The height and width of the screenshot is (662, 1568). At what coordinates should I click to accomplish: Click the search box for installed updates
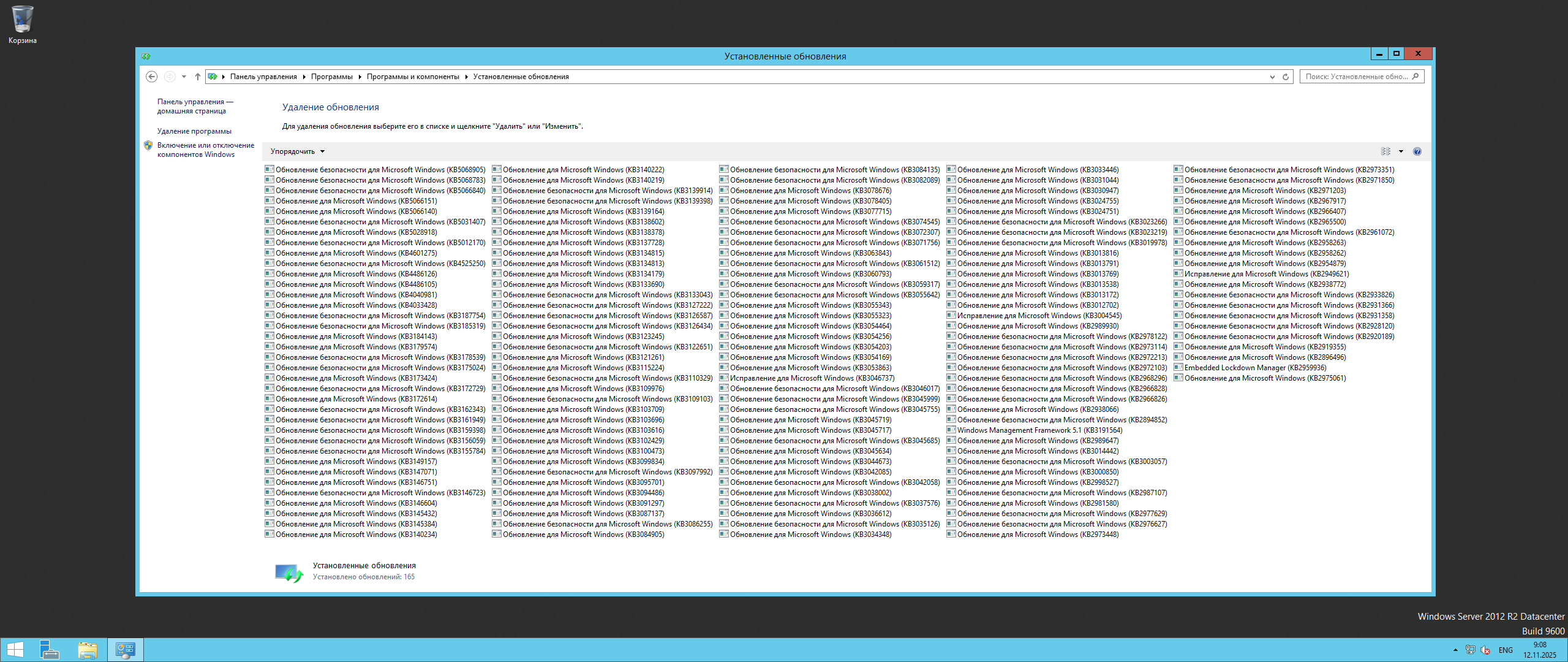point(1356,77)
